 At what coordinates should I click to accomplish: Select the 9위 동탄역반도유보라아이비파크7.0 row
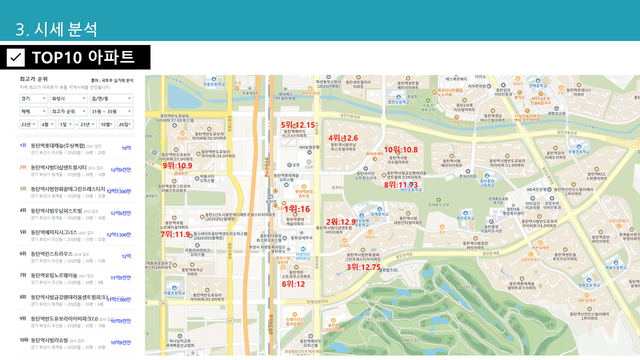[76, 321]
